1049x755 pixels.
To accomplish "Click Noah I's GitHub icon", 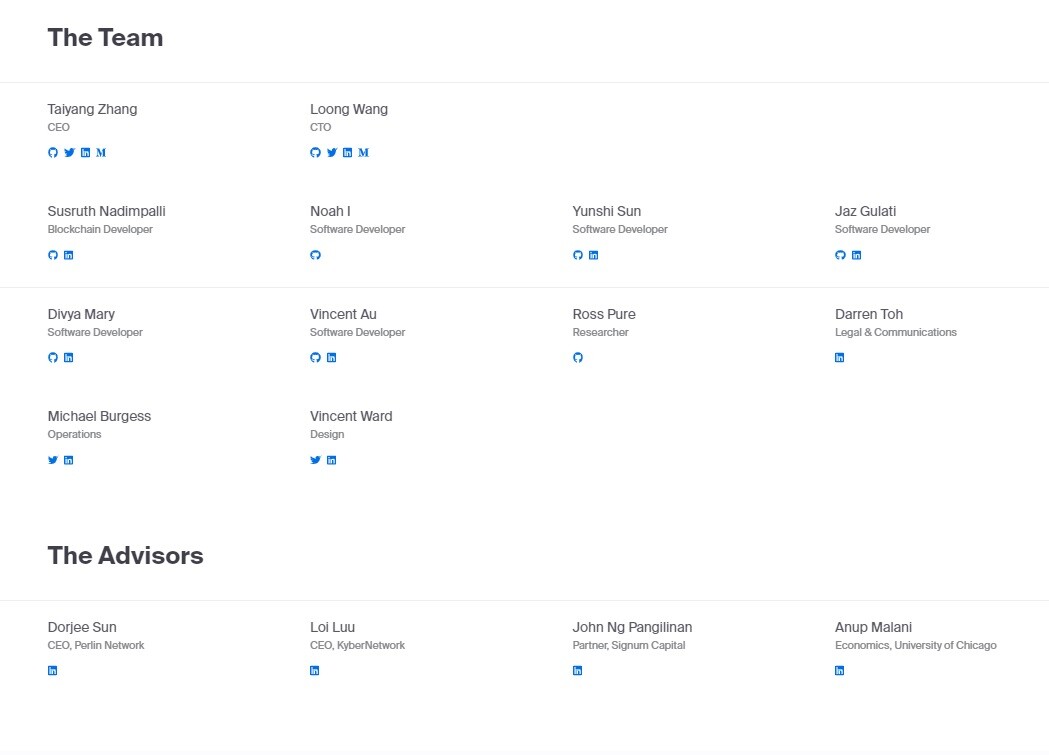I will click(x=315, y=255).
